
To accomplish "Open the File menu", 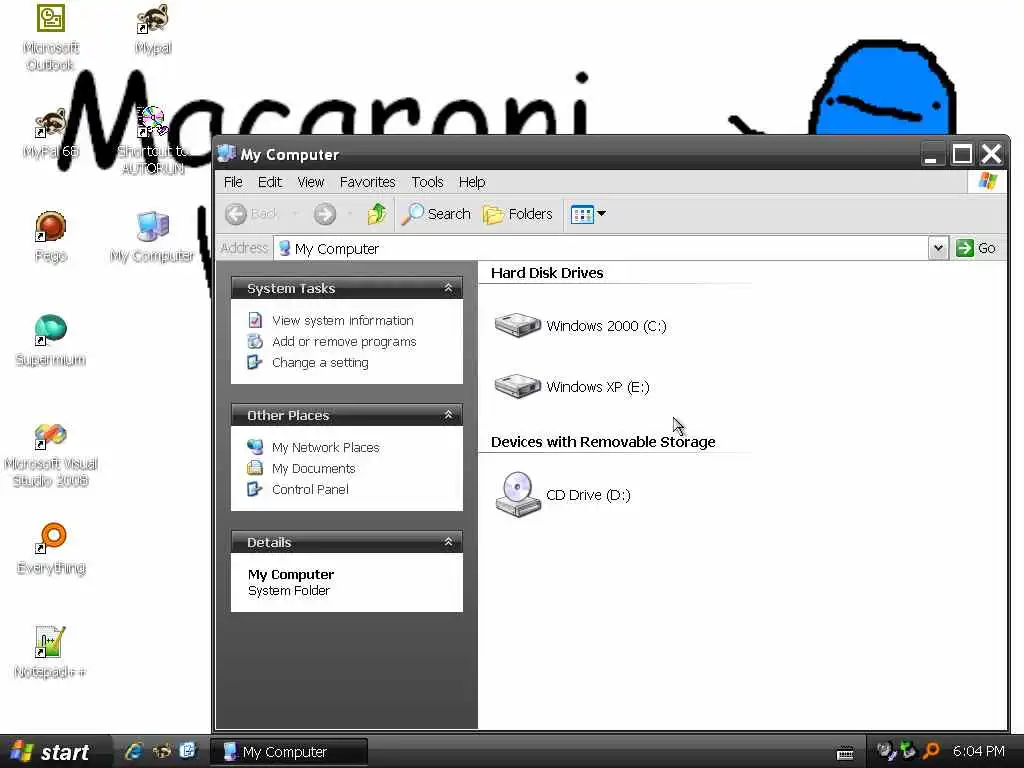I will coord(232,182).
